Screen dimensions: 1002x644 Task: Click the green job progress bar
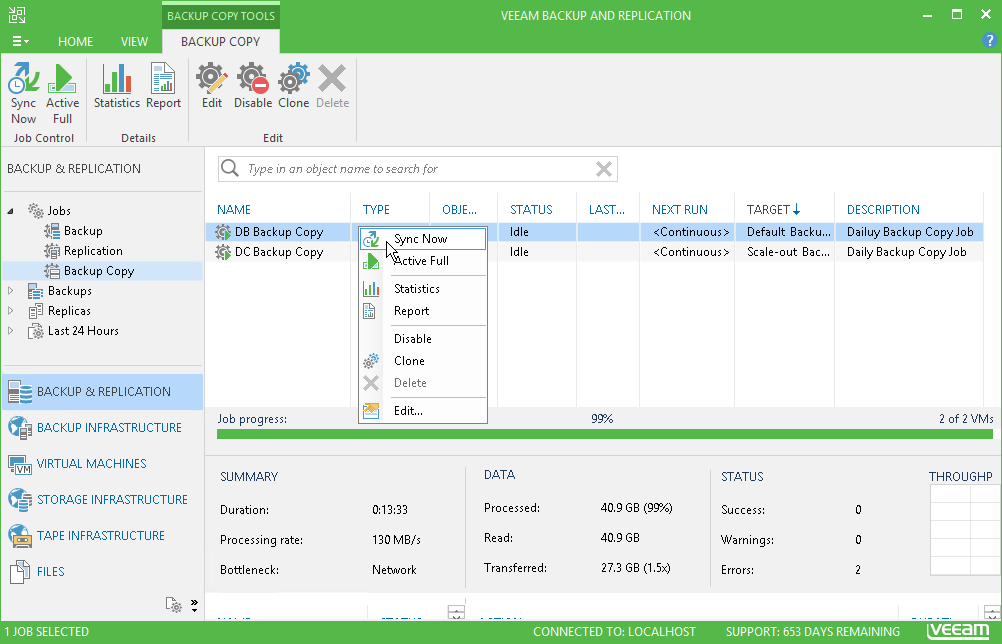(x=605, y=434)
